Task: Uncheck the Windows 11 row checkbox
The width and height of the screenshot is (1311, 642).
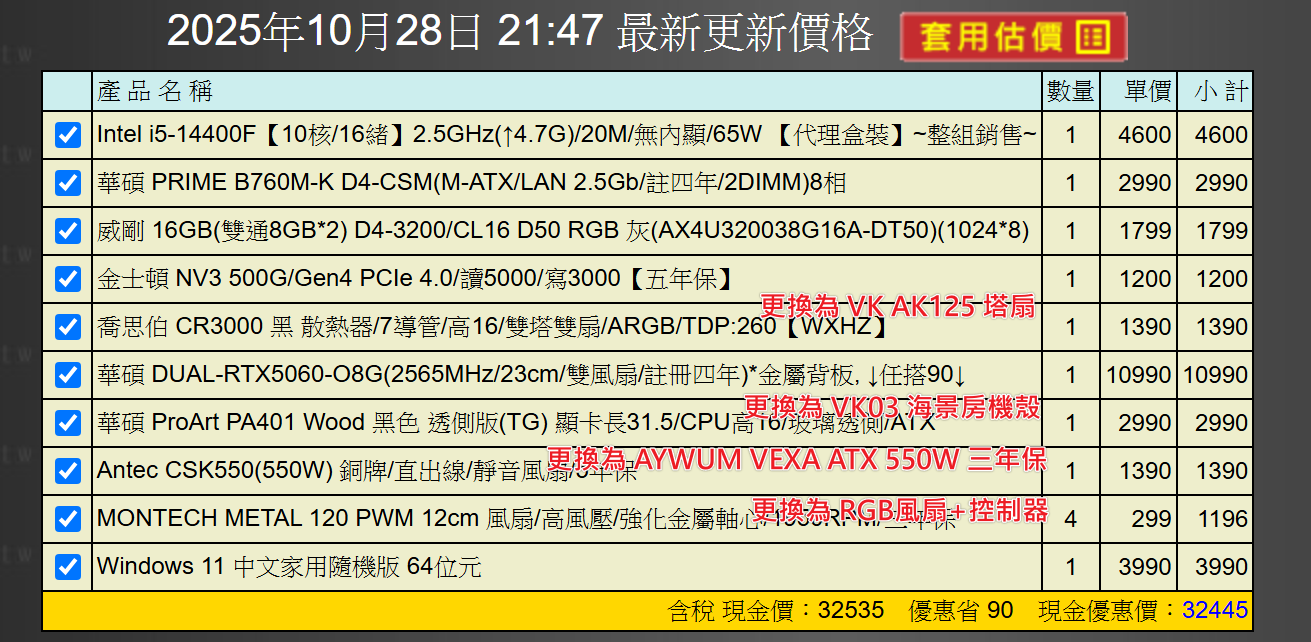Action: click(x=67, y=567)
